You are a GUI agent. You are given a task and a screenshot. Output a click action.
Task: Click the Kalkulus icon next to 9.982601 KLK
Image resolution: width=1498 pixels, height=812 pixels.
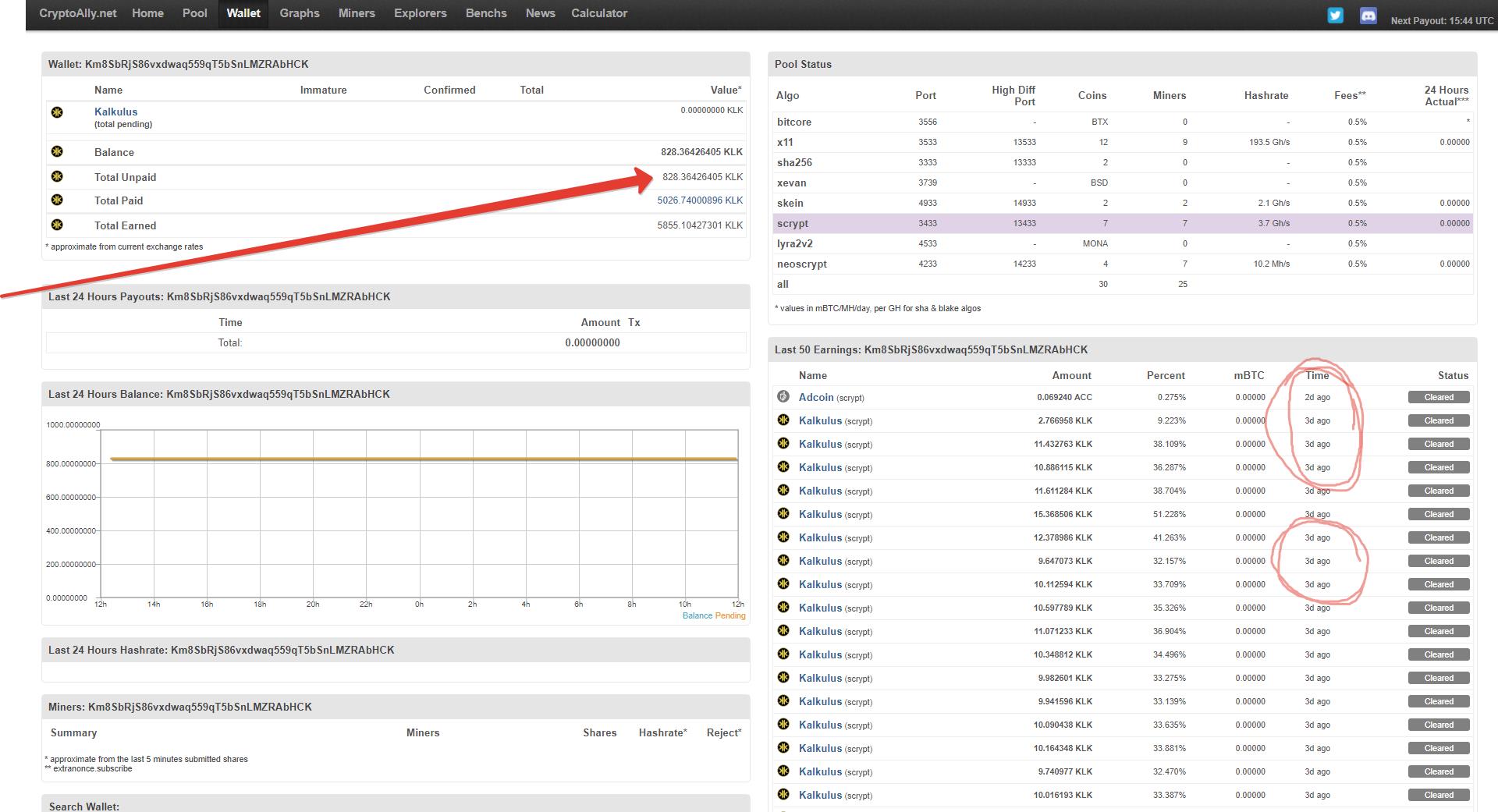point(783,677)
